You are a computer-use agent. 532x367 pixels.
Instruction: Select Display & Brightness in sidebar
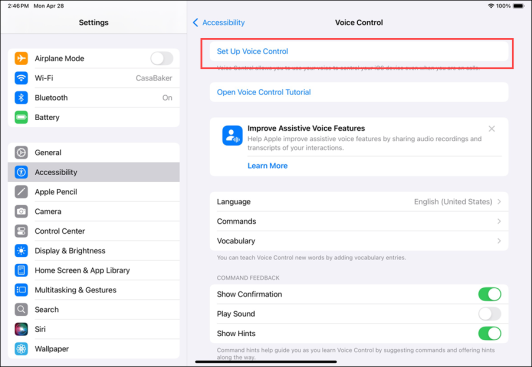tap(94, 251)
